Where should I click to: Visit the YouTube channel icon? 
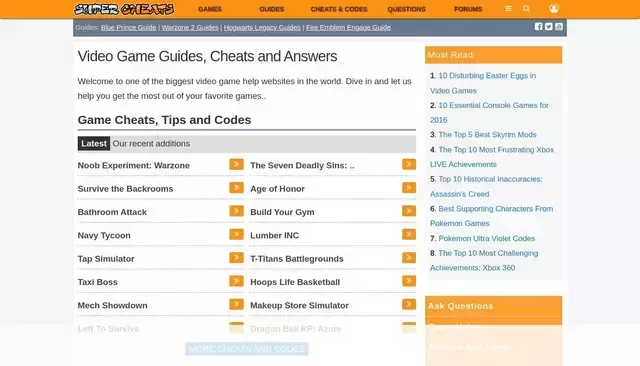coord(559,27)
